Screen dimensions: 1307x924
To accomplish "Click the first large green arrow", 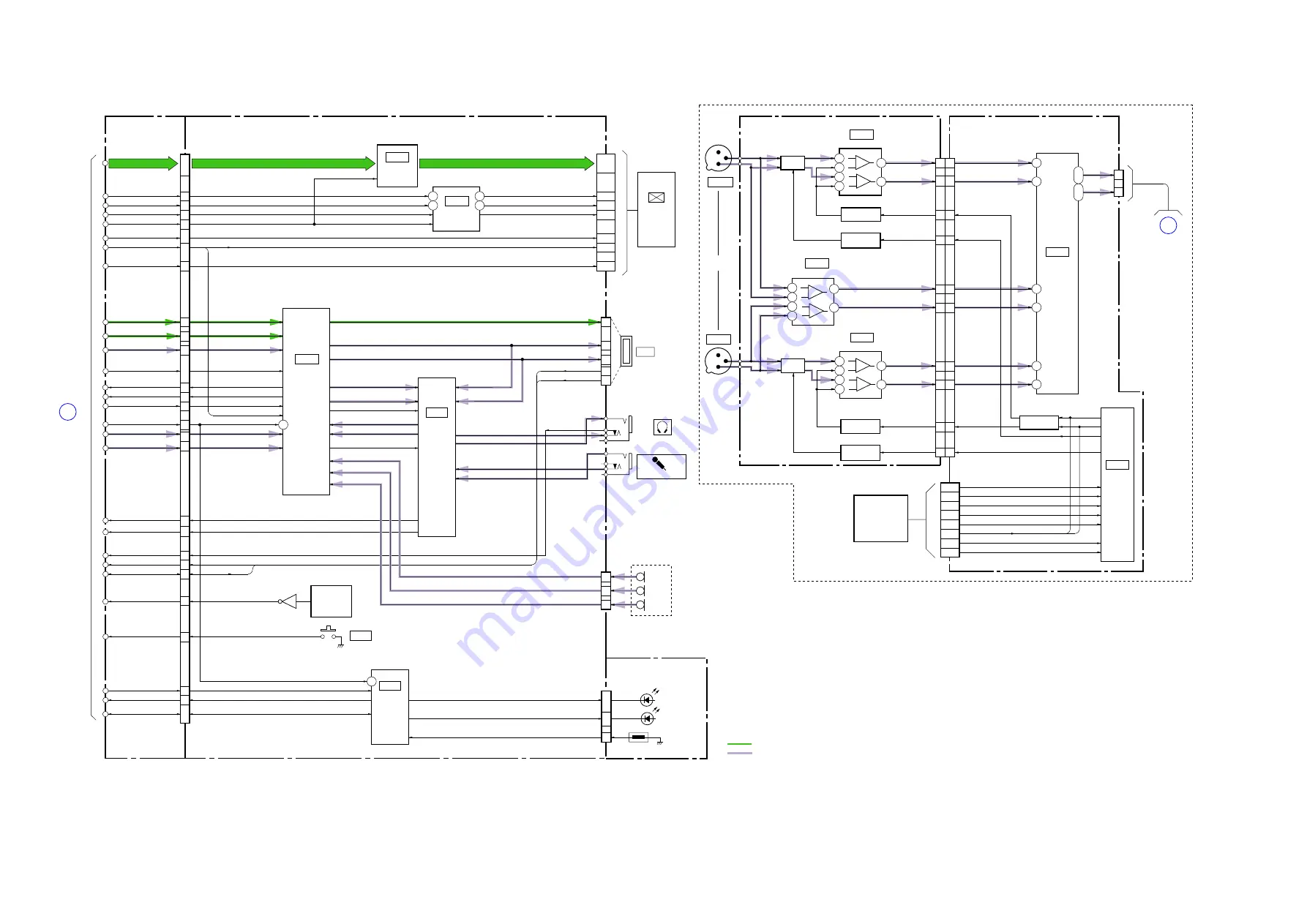I will [x=143, y=163].
